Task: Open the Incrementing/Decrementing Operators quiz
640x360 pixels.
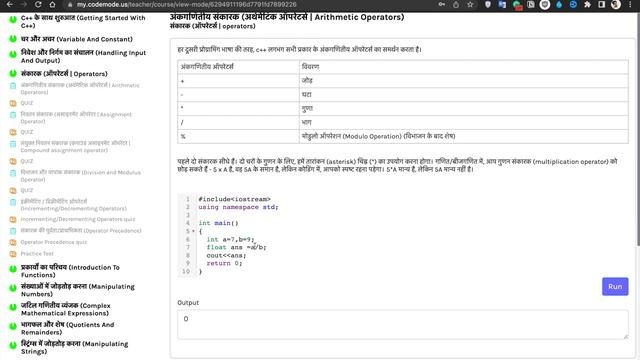Action: pos(78,219)
